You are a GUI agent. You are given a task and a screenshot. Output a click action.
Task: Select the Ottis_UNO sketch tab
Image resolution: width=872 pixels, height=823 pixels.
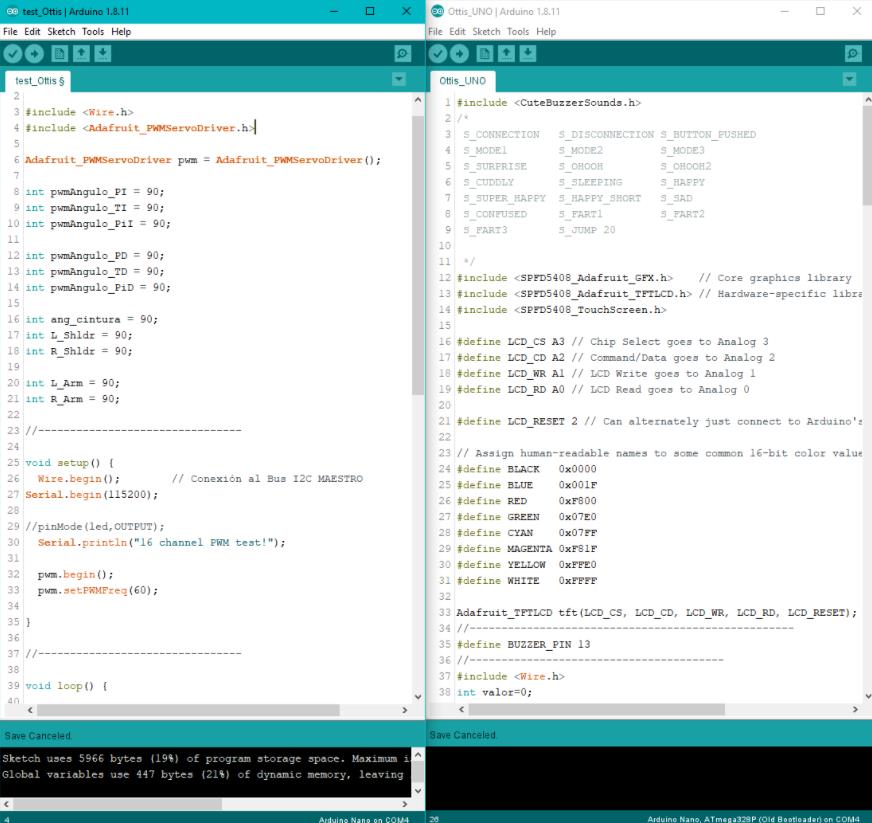tap(462, 80)
